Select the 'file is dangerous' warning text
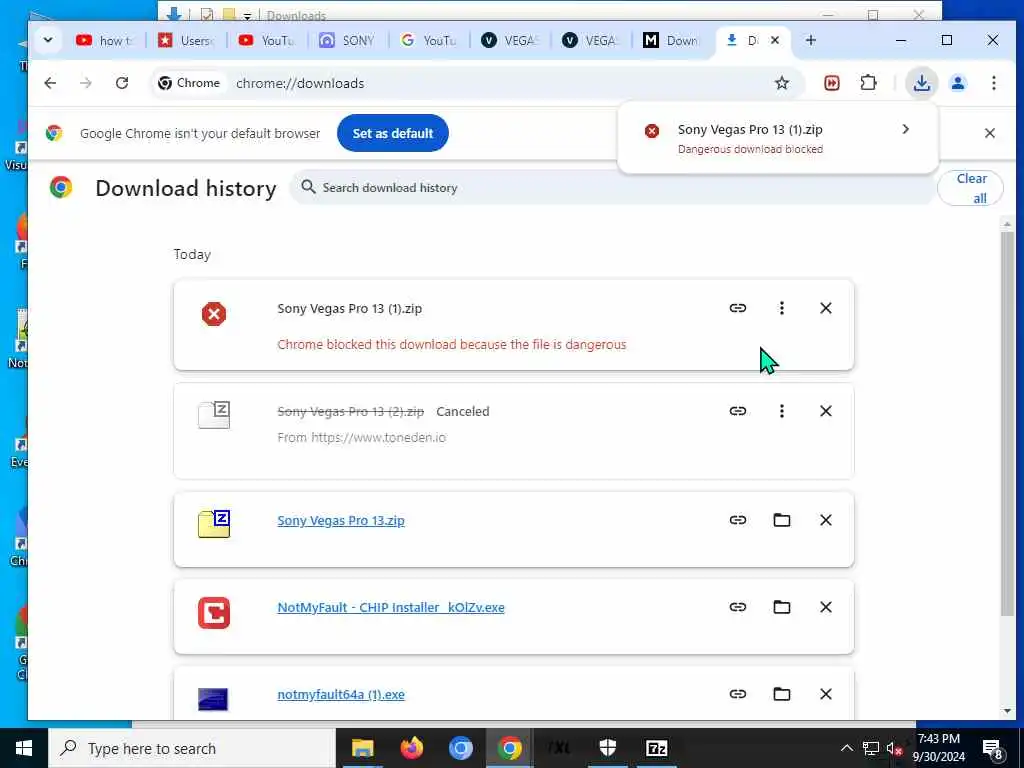This screenshot has height=768, width=1024. pyautogui.click(x=451, y=345)
